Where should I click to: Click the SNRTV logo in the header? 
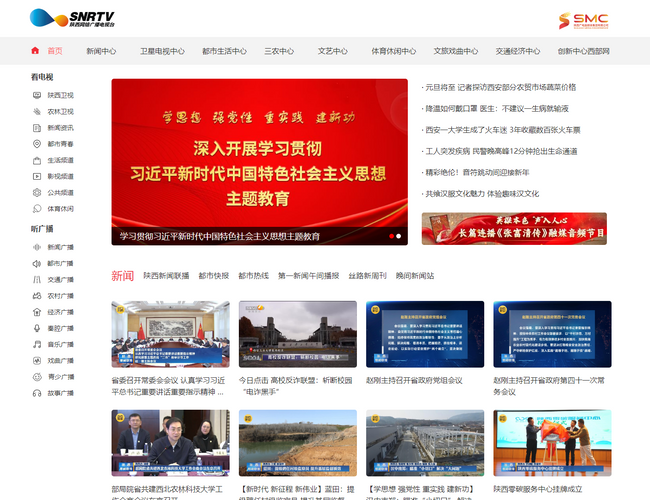[72, 18]
